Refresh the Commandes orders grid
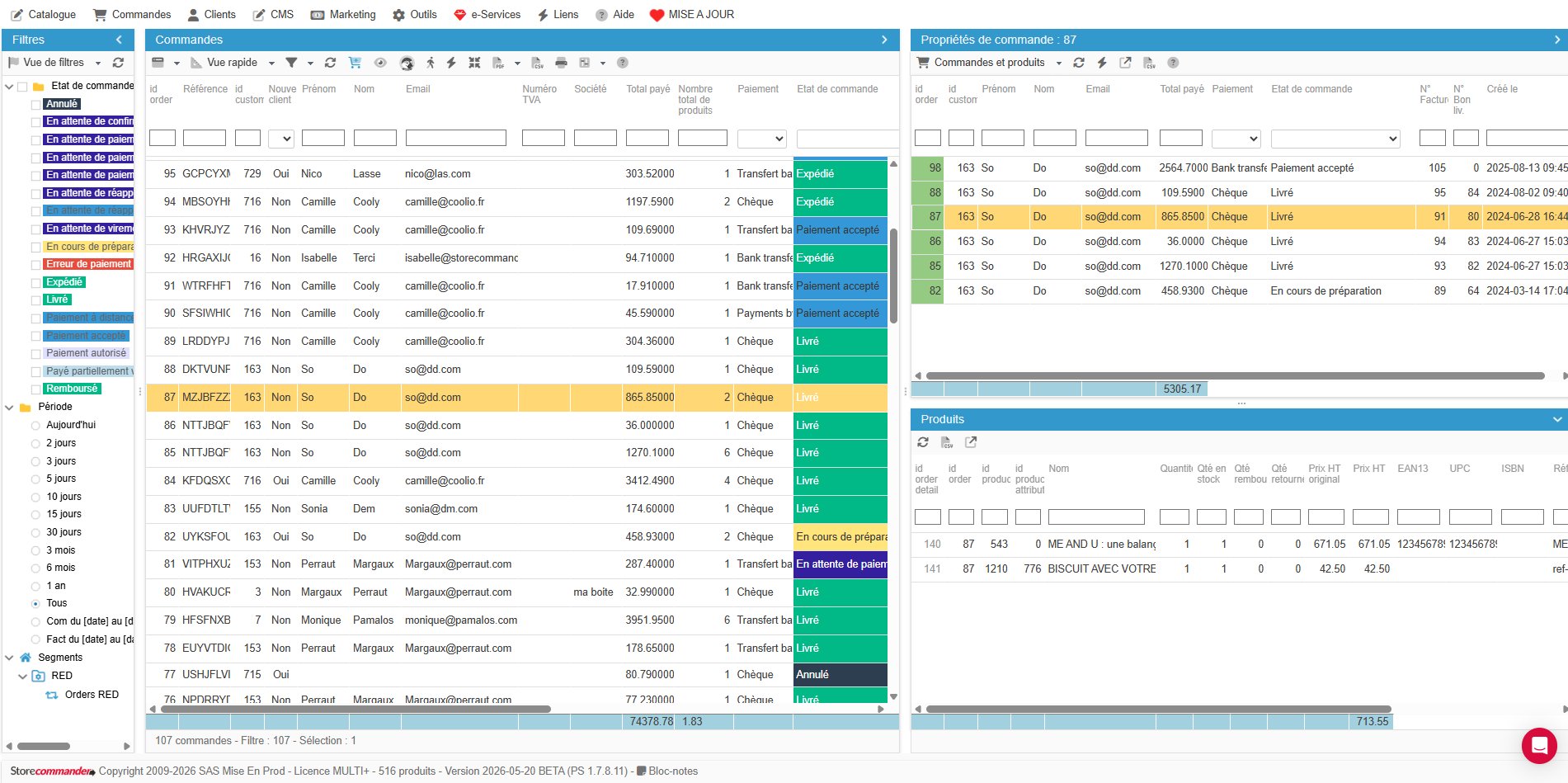 331,63
